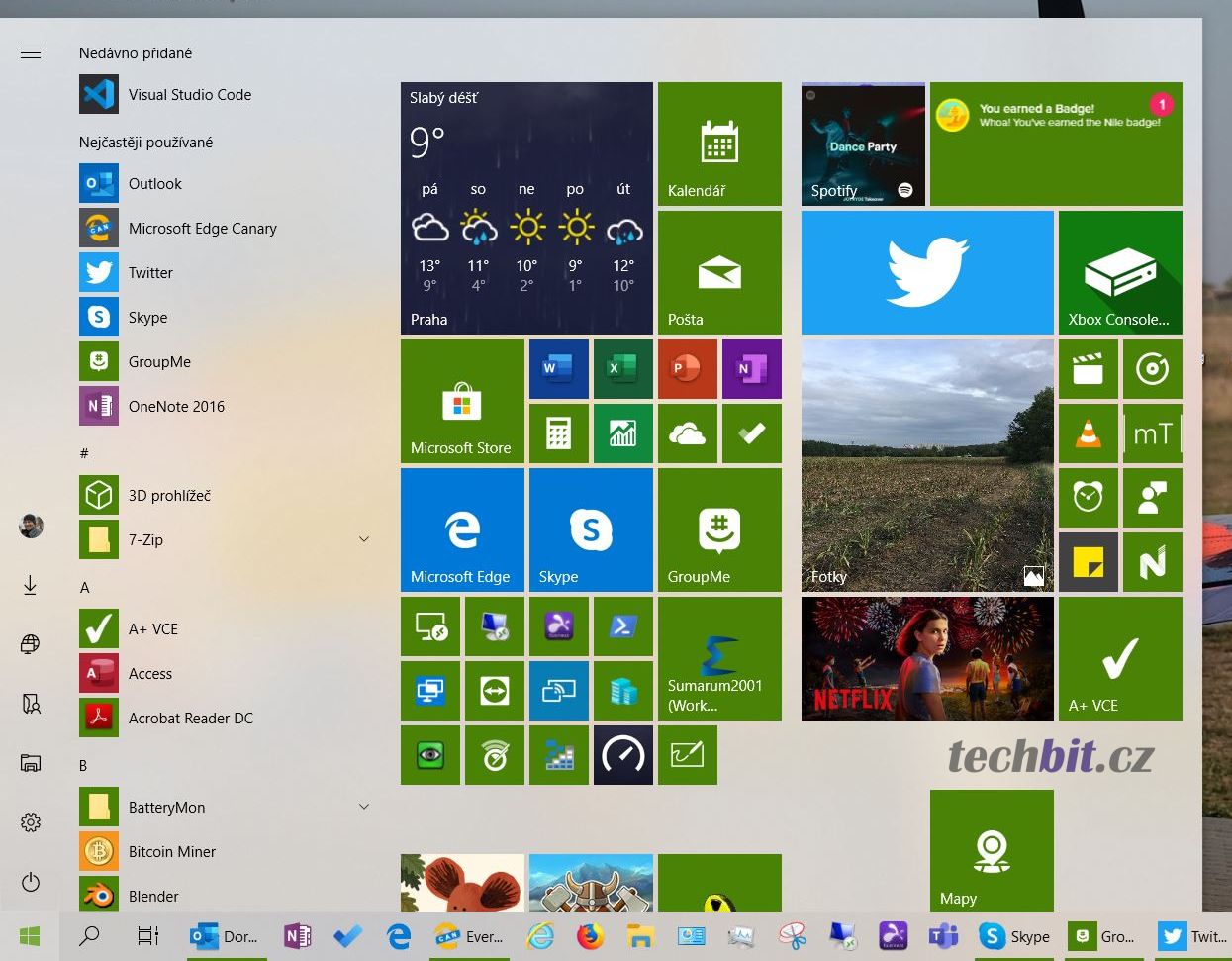
Task: Expand the BatteryMon folder chevron
Action: 364,807
